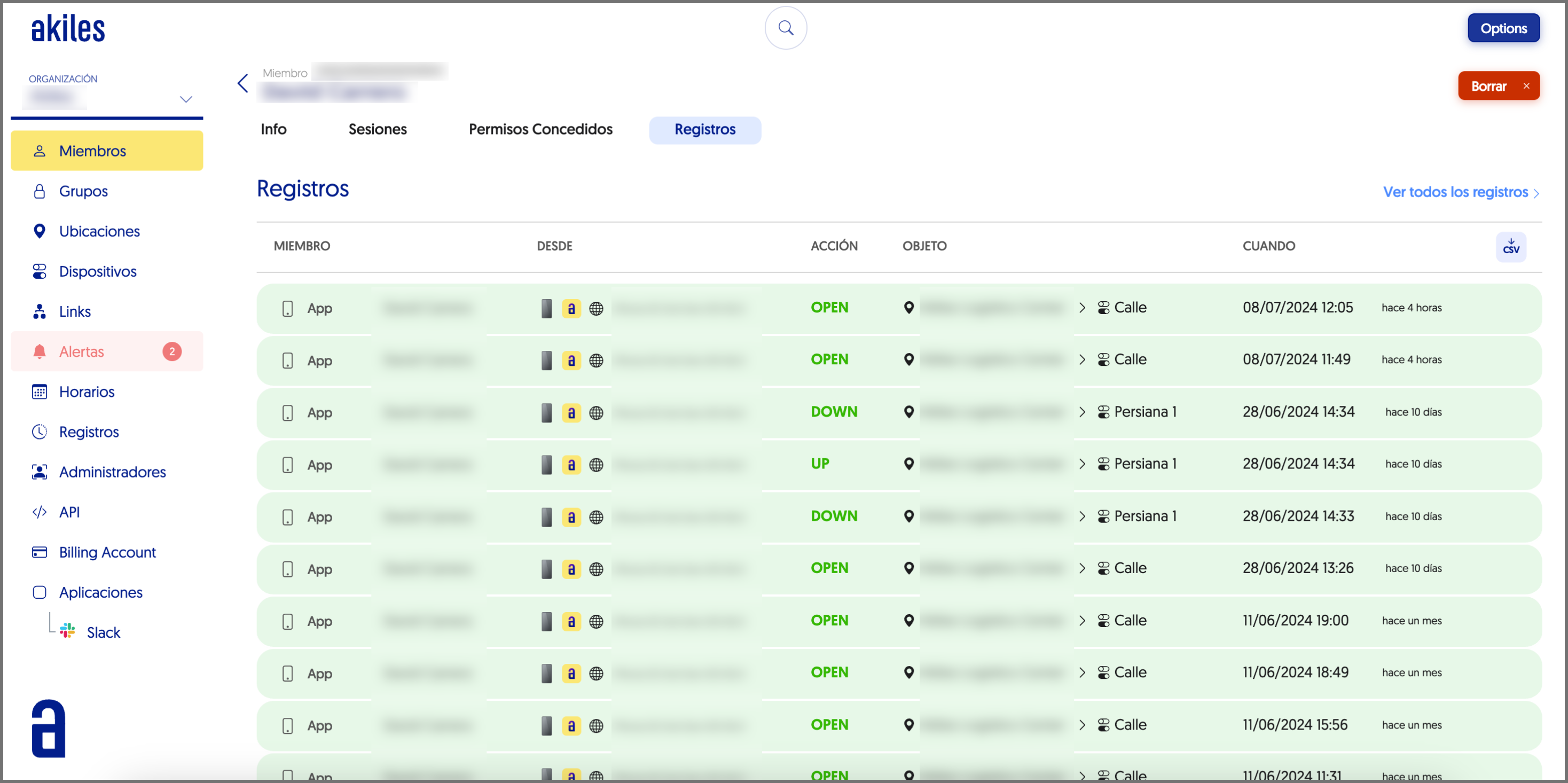Click the API code brackets icon
The height and width of the screenshot is (783, 1568).
click(40, 512)
